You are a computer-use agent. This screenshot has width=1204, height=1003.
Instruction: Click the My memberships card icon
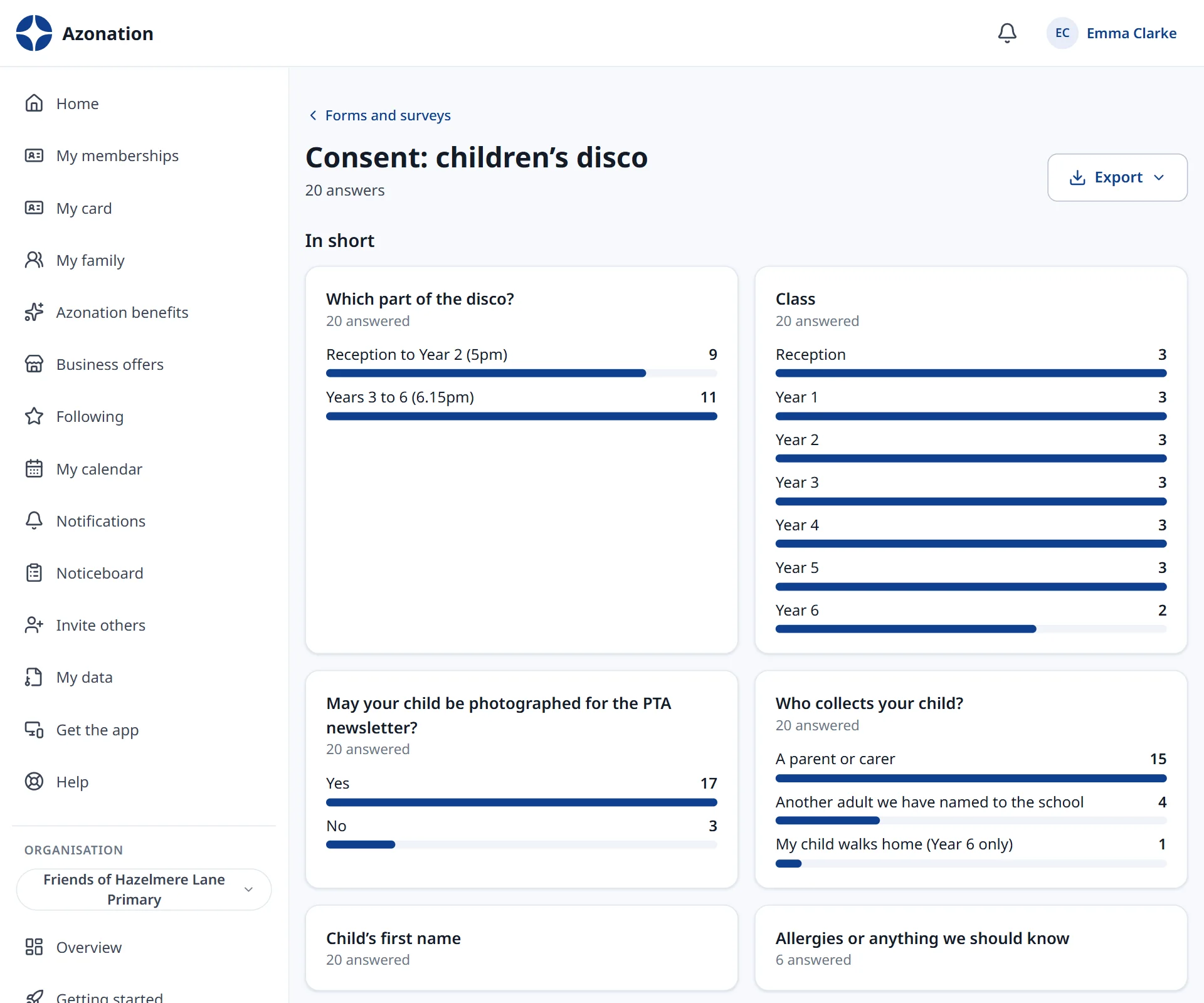(34, 155)
